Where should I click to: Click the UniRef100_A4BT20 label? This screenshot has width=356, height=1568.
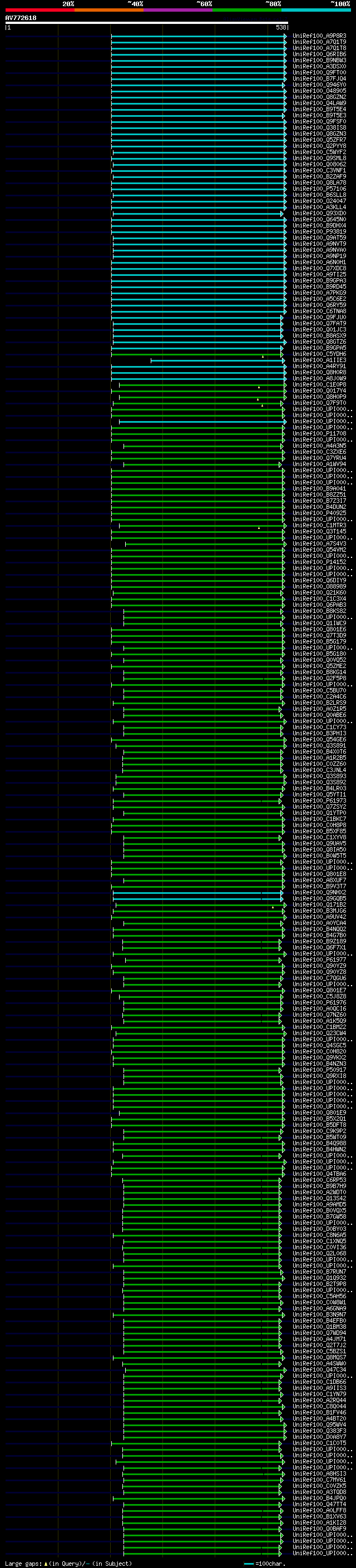coord(319,1419)
